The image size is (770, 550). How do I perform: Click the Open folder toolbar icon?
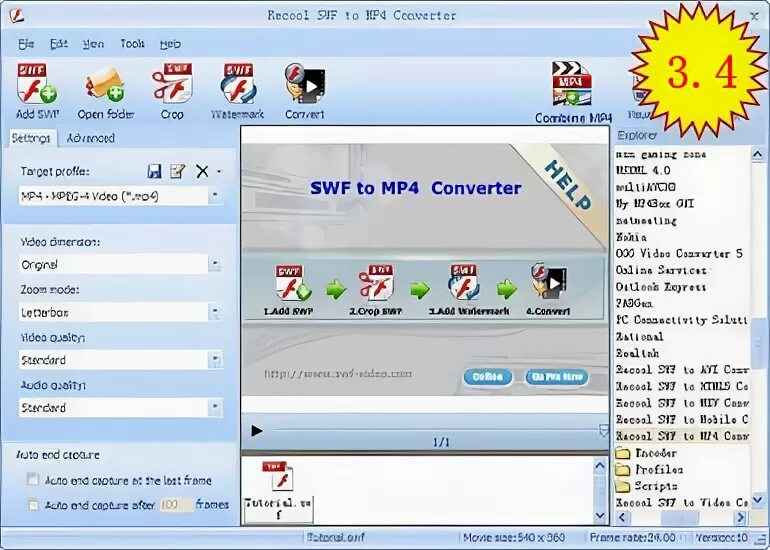[x=105, y=84]
